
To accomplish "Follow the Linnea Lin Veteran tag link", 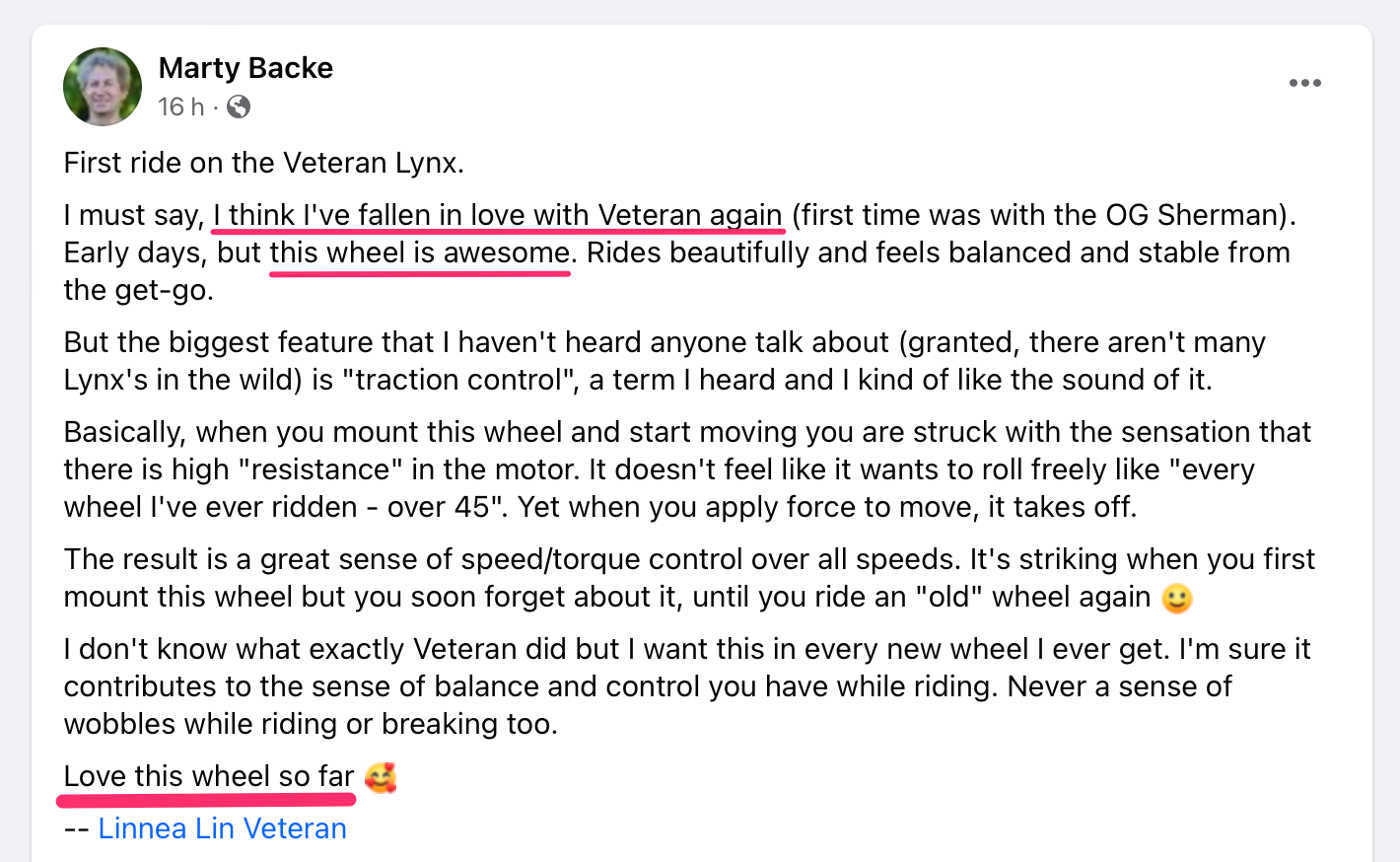I will click(x=222, y=828).
